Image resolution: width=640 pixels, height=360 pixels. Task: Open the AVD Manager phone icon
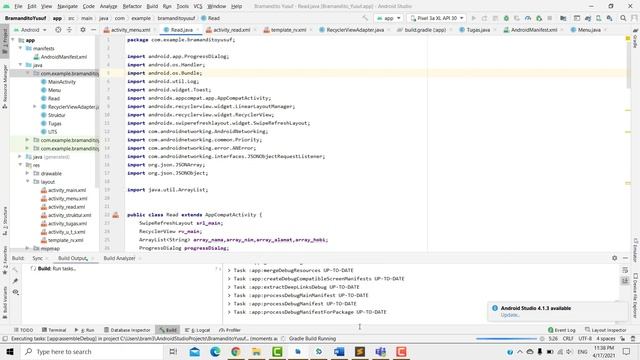click(599, 18)
